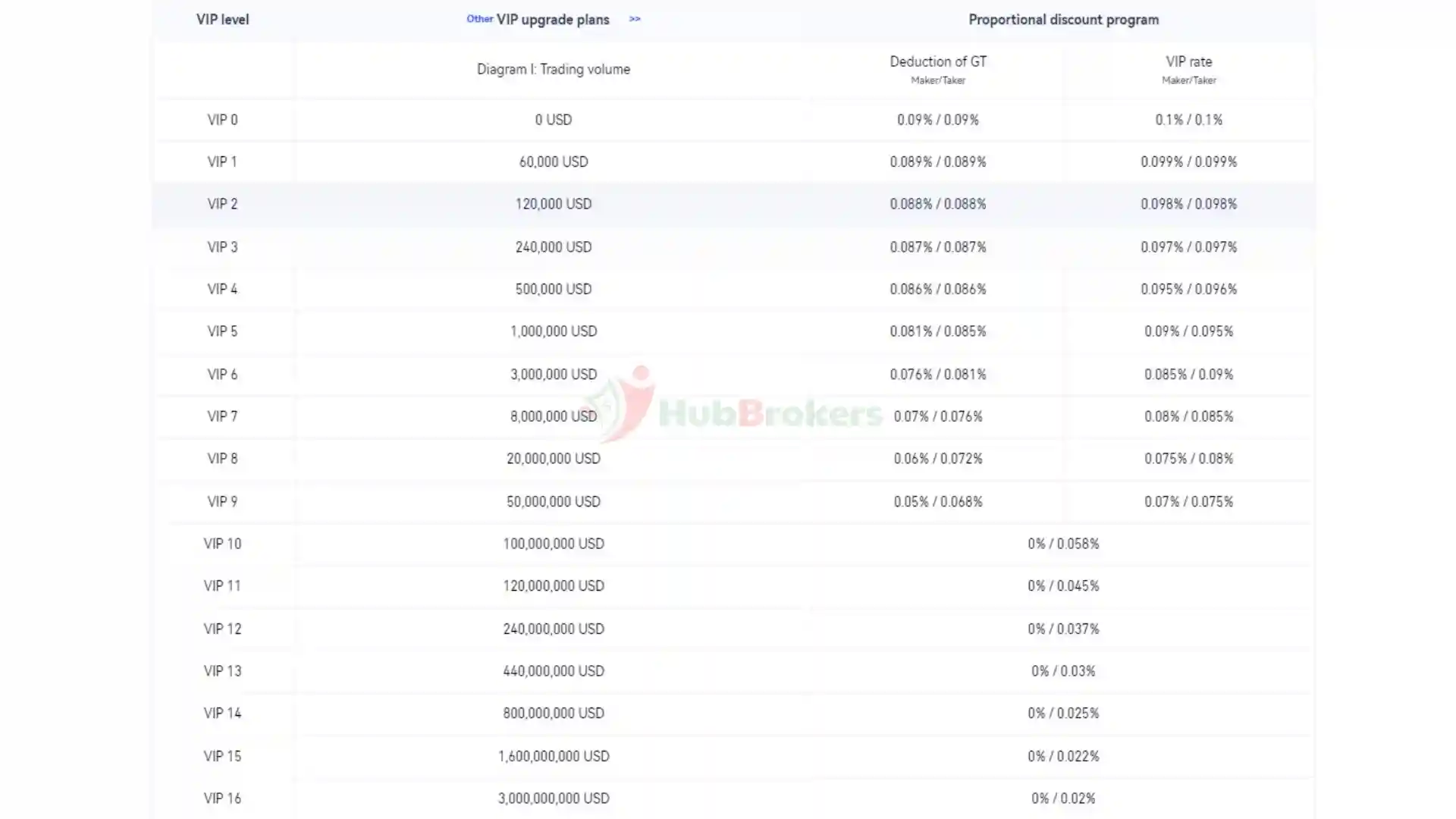Select the VIP 16 row label
The image size is (1456, 819).
pos(222,799)
